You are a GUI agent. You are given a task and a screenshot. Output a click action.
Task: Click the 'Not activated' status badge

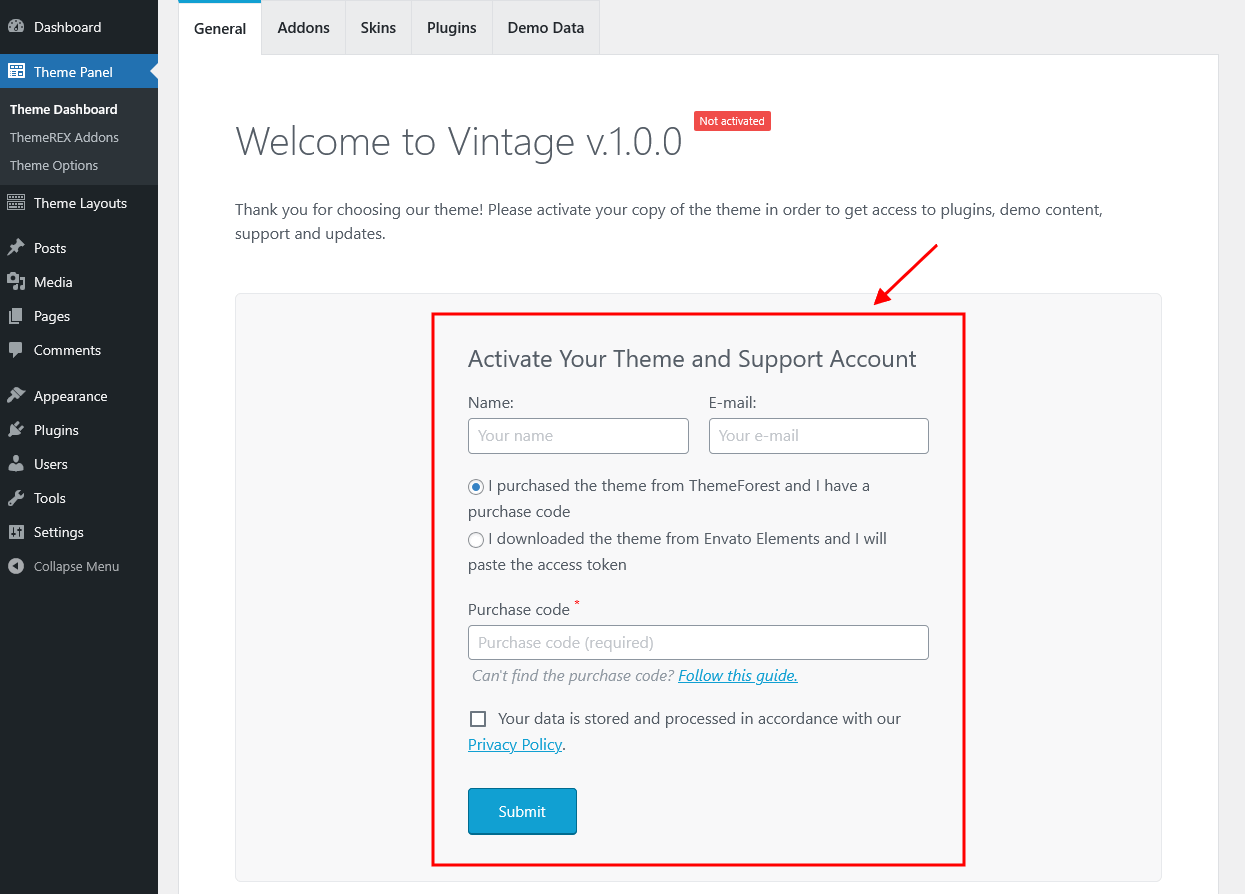pos(732,121)
